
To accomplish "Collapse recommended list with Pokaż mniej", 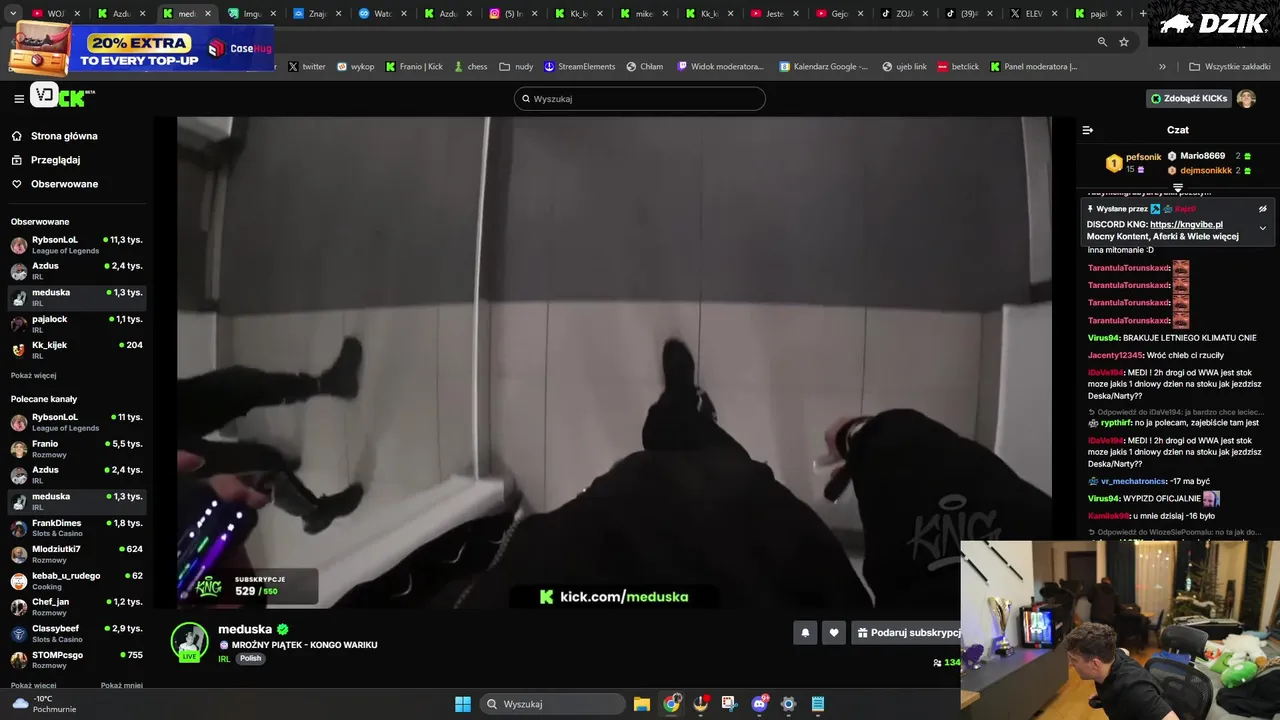I will click(122, 686).
